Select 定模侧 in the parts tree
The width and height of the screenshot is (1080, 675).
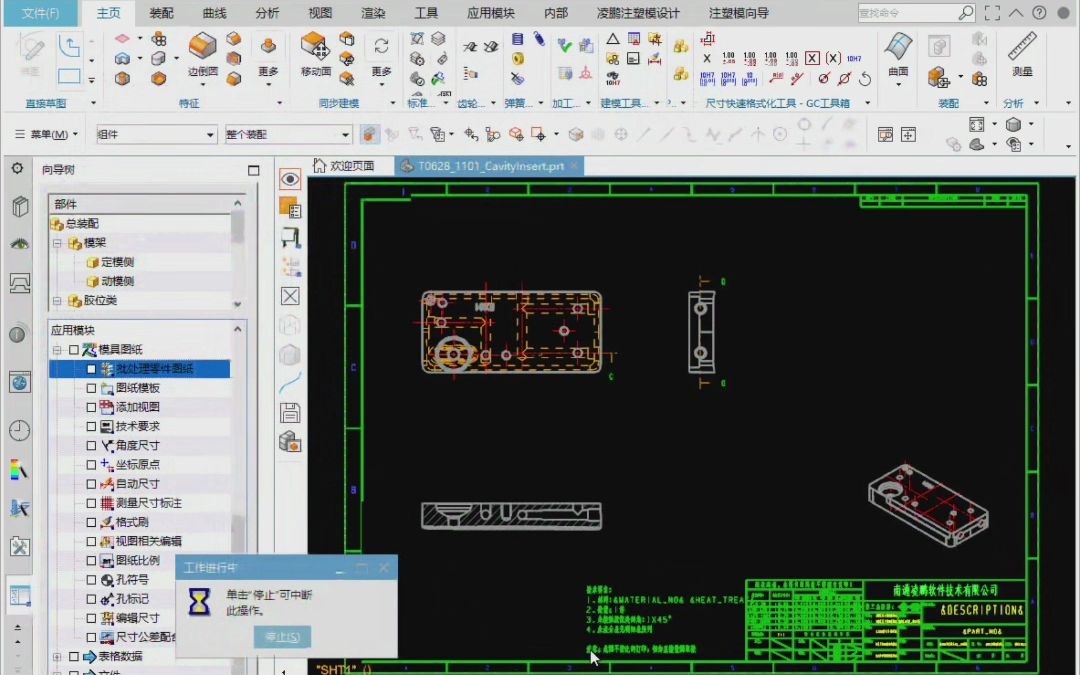point(117,262)
